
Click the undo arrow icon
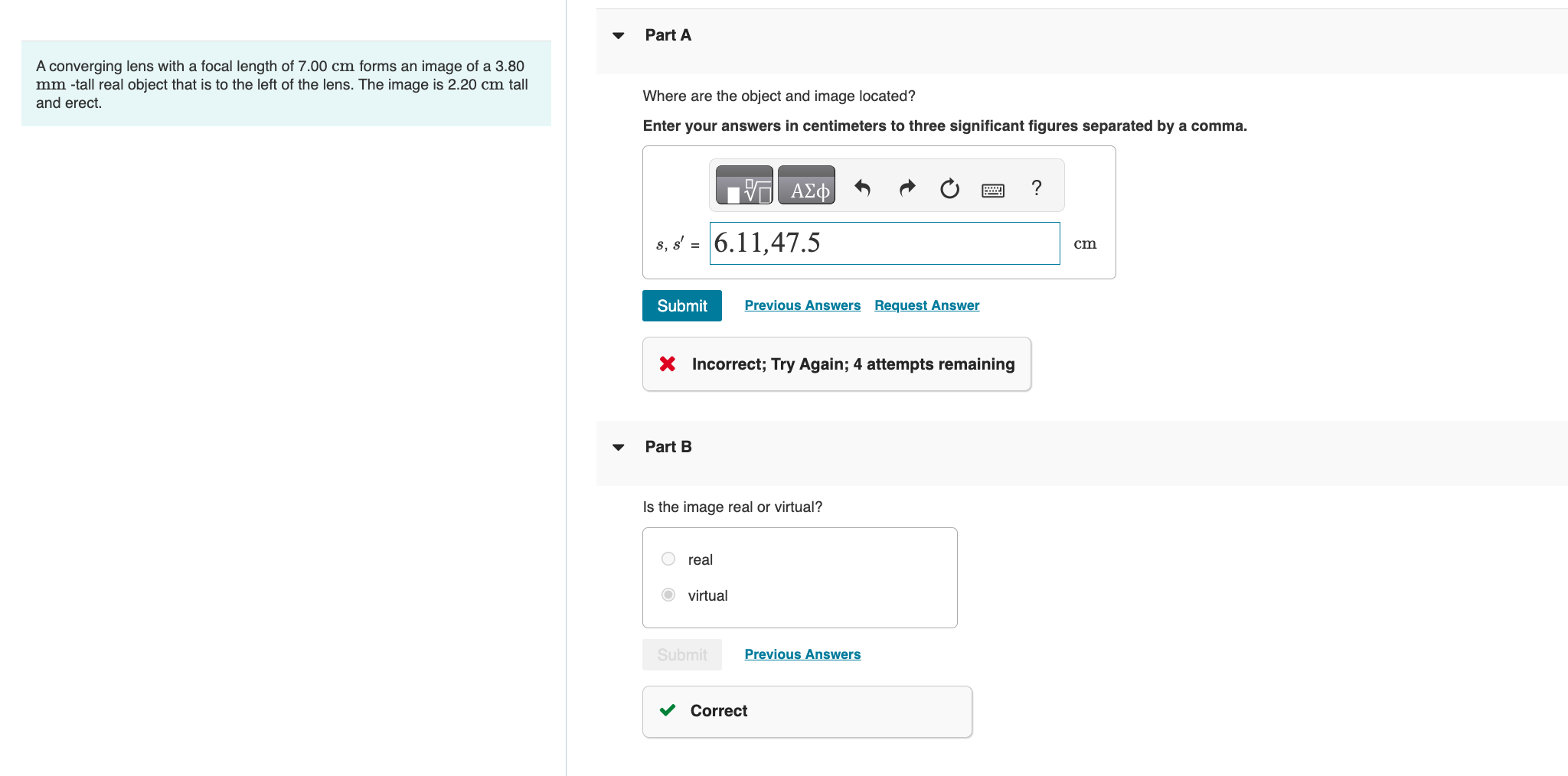point(863,187)
